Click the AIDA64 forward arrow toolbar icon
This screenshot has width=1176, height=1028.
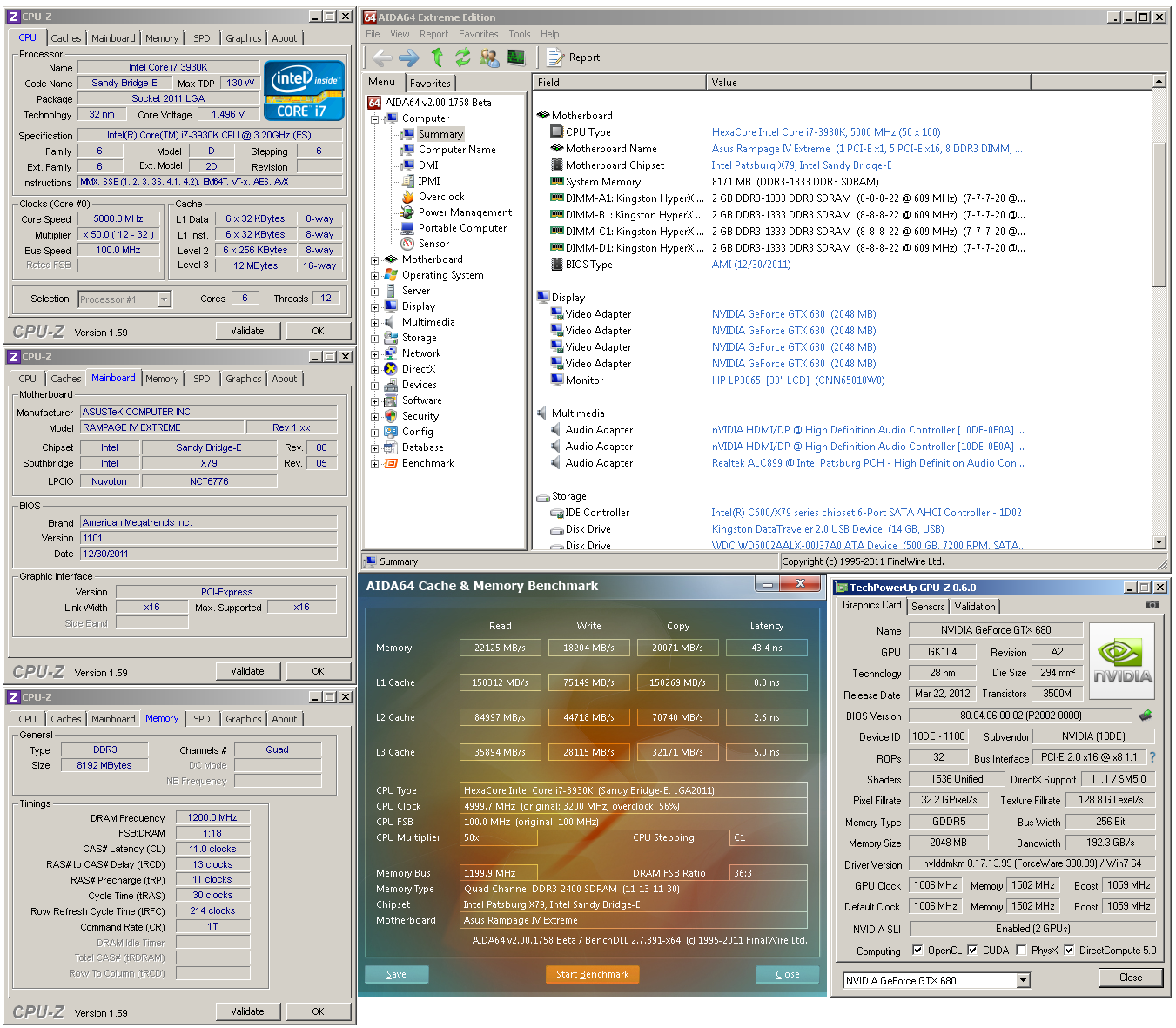click(408, 57)
